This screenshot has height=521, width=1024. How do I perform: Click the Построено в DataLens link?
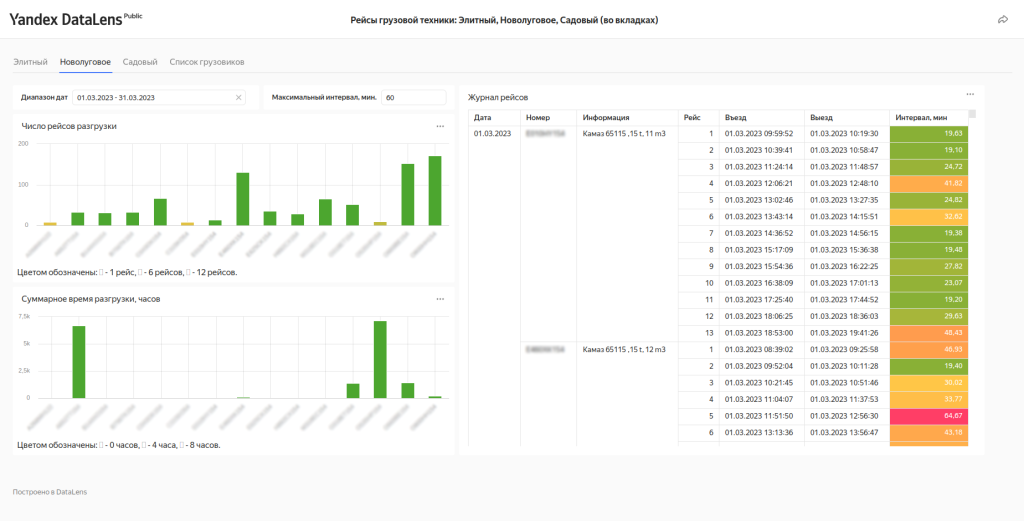49,492
